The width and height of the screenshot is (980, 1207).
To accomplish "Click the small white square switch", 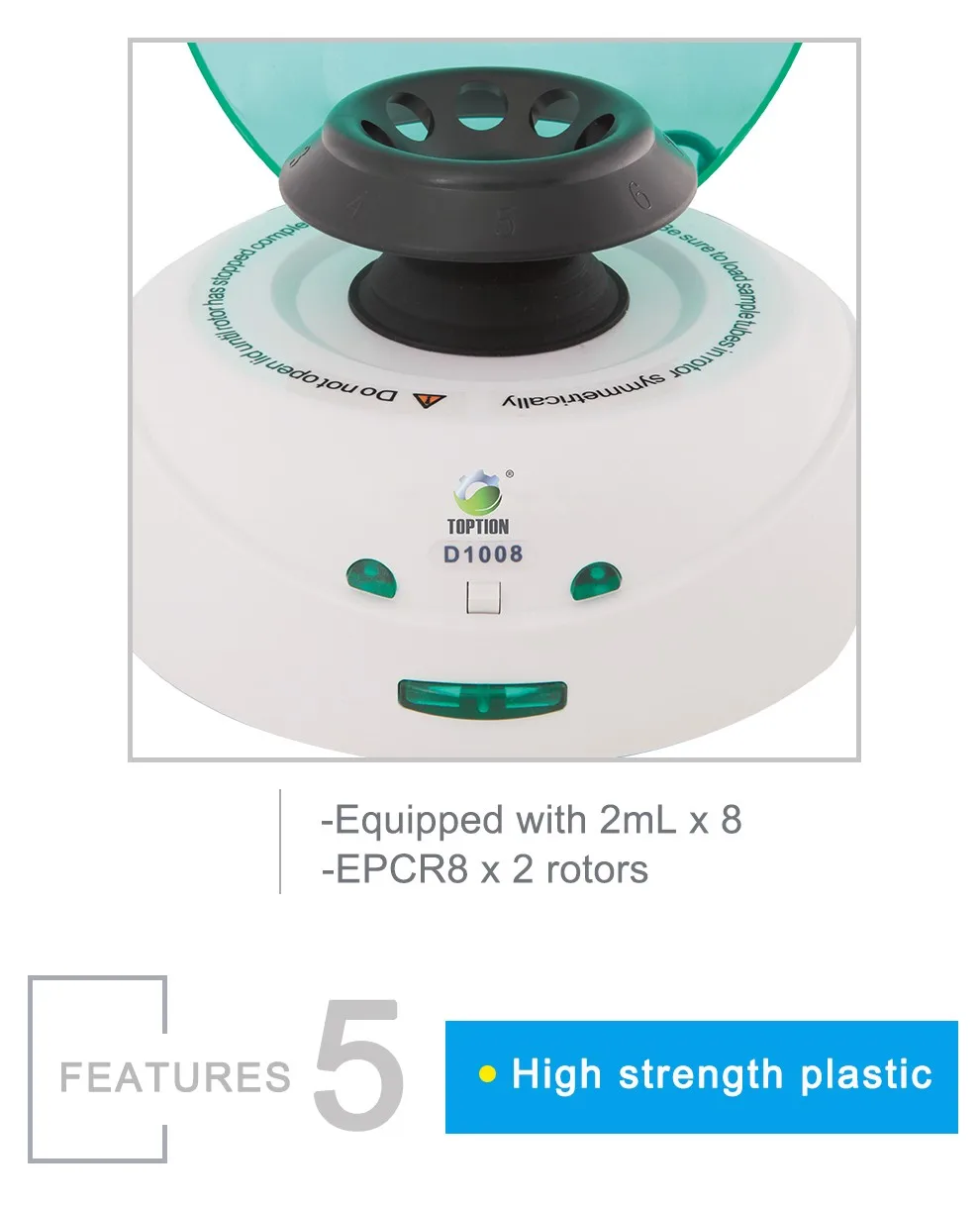I will click(x=483, y=600).
